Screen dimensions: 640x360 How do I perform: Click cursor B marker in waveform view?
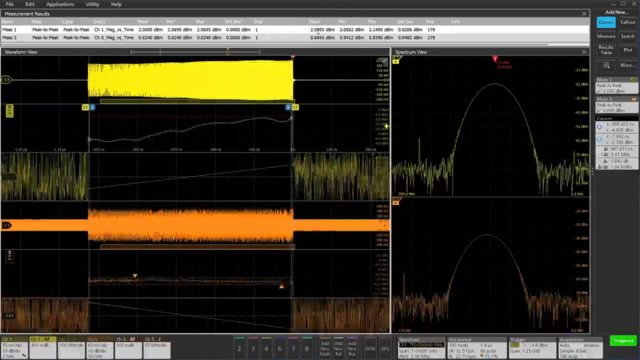pyautogui.click(x=288, y=107)
